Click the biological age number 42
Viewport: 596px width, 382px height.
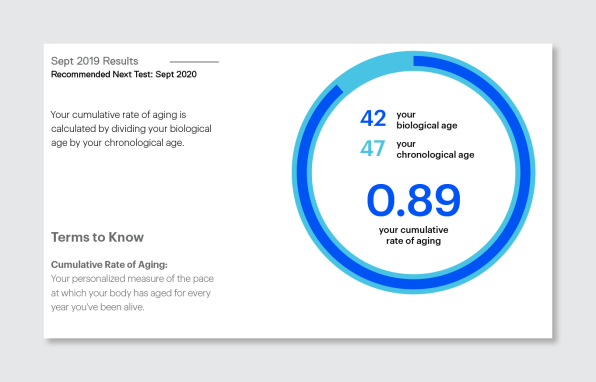point(373,118)
